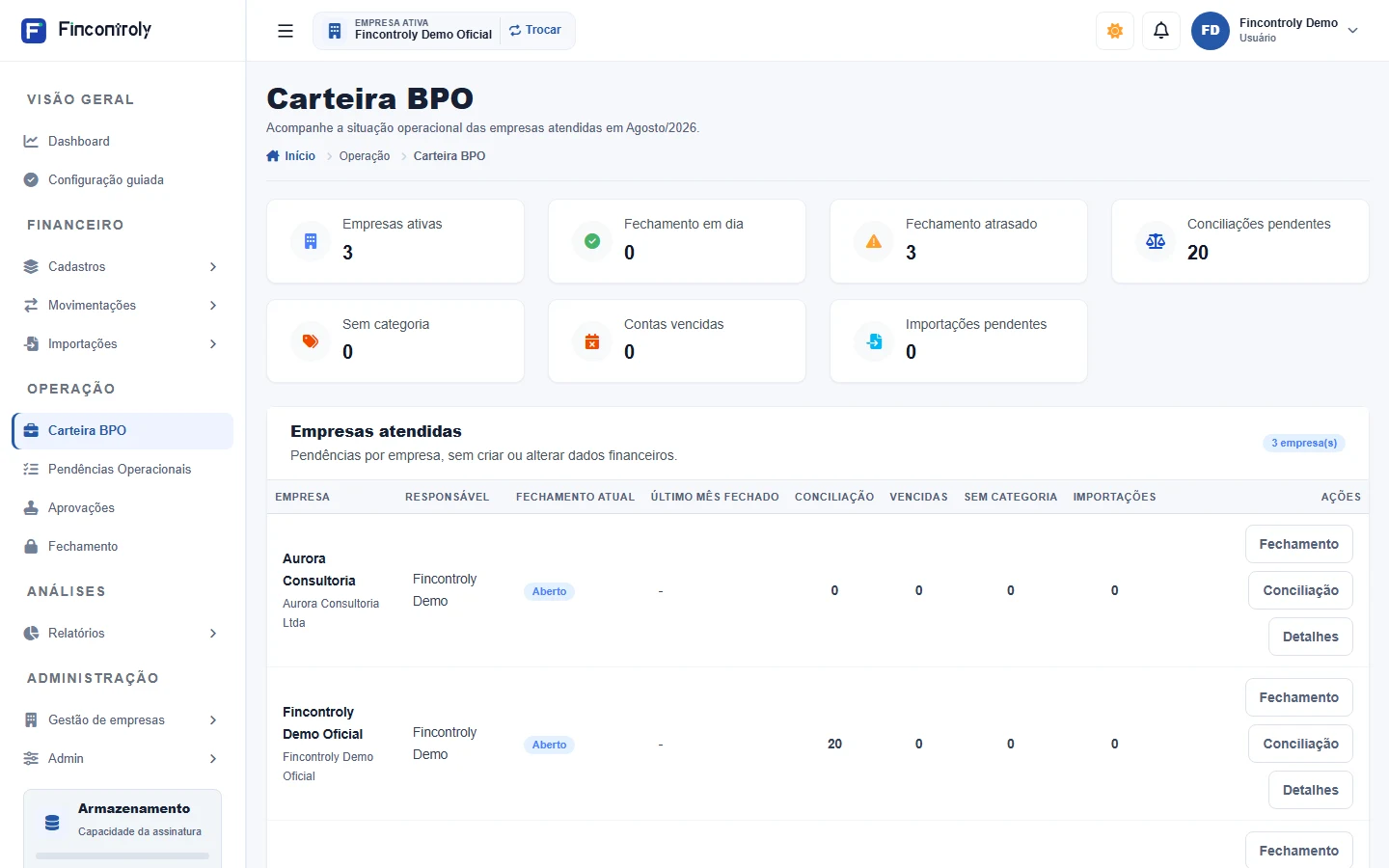Select Carteira BPO sidebar item
Screen dimensions: 1389x868
(x=123, y=431)
